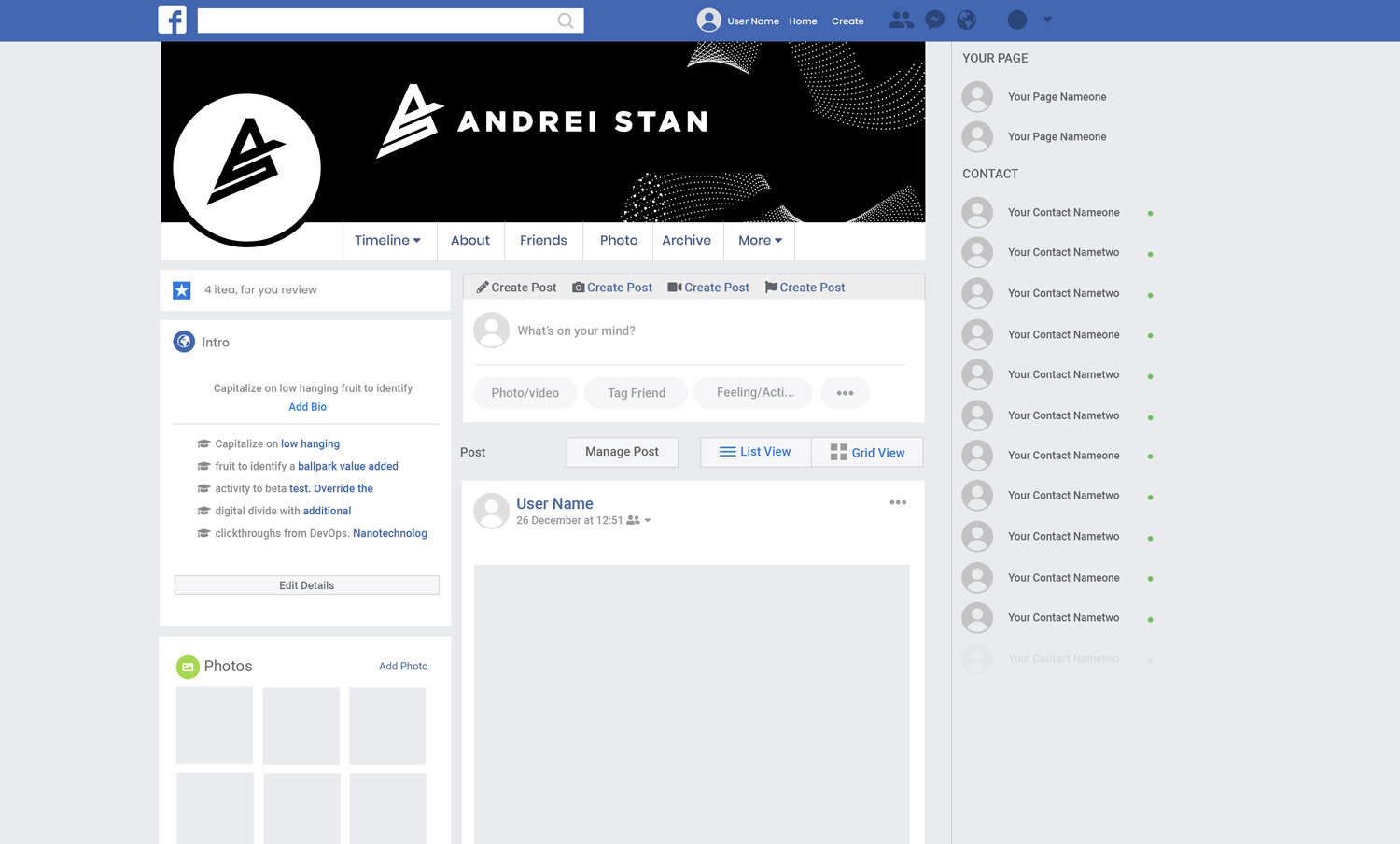This screenshot has height=844, width=1400.
Task: Click the Intro globe icon
Action: [184, 342]
